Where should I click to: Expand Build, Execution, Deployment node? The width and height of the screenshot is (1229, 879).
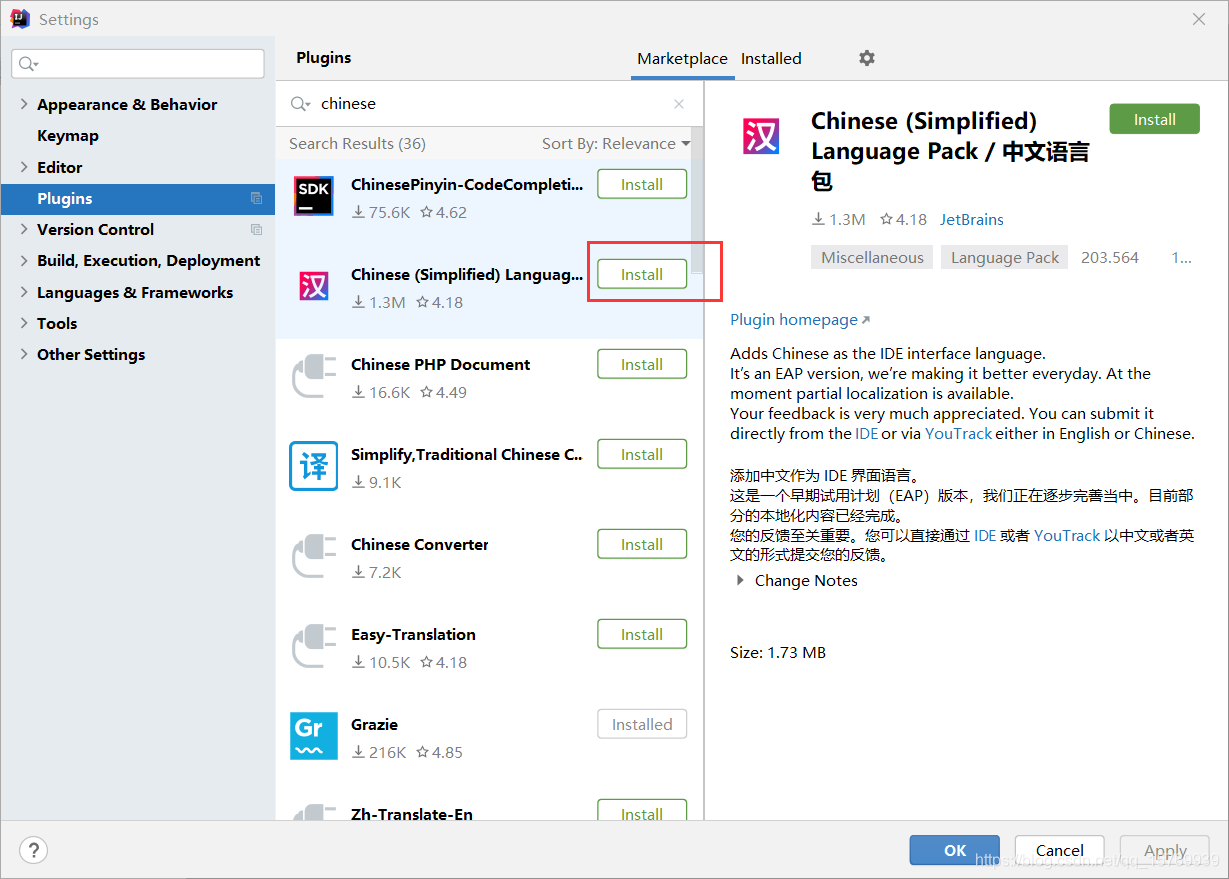click(24, 260)
